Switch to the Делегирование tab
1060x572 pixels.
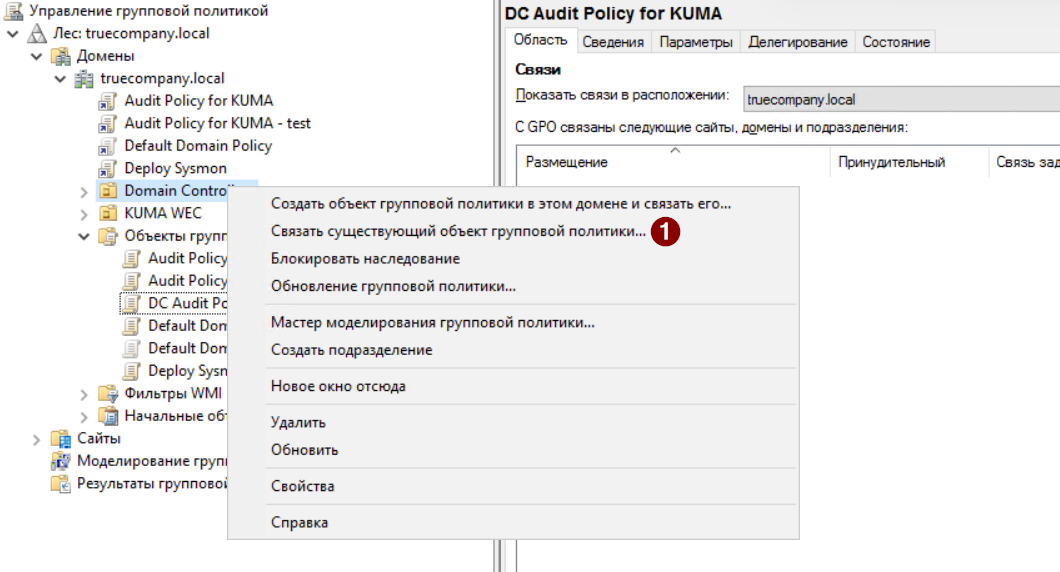tap(798, 42)
